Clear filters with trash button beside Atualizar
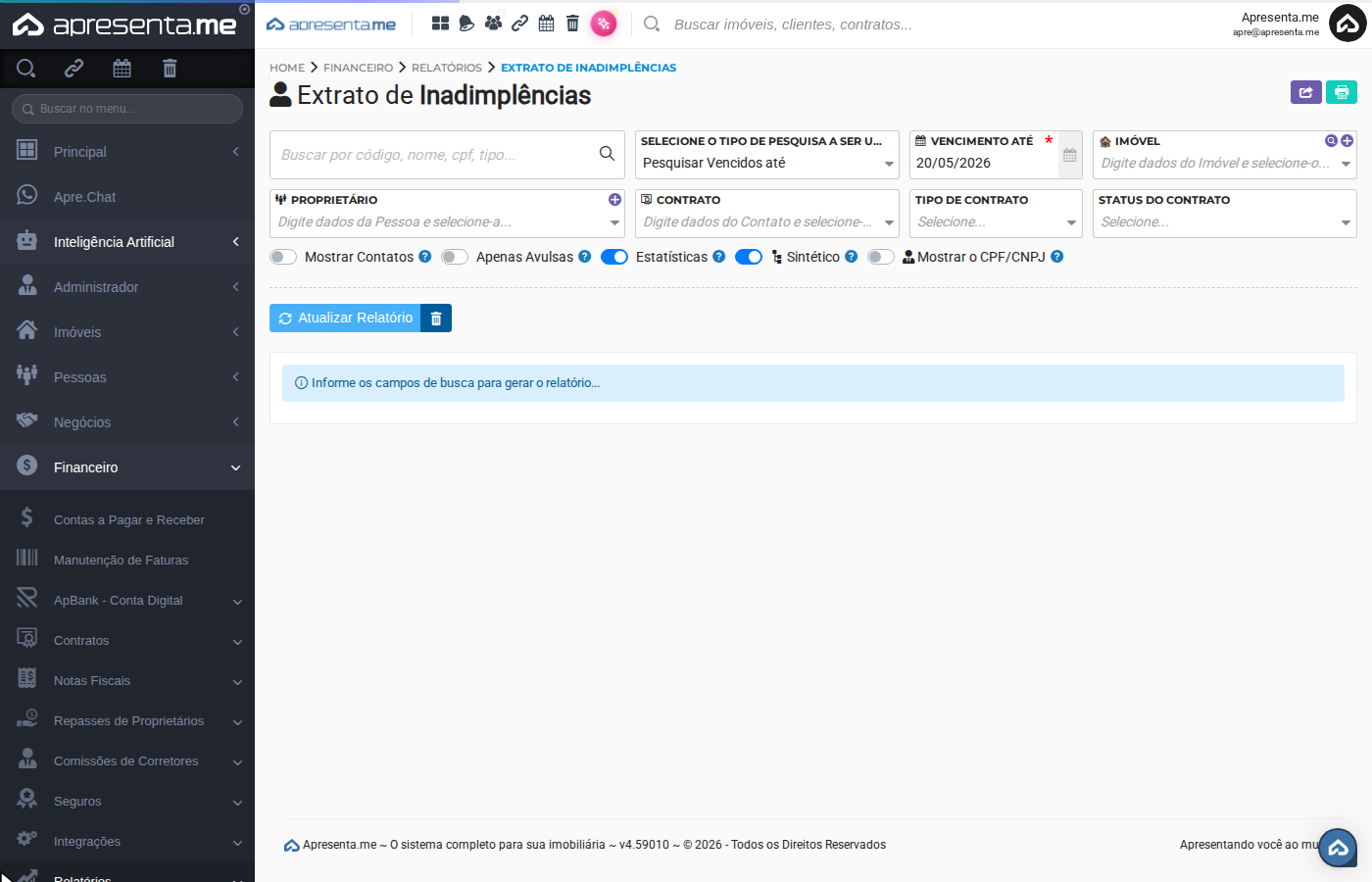 [436, 318]
